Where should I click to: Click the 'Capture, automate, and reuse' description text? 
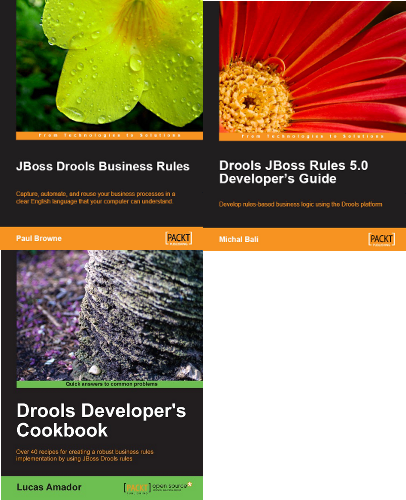point(96,198)
